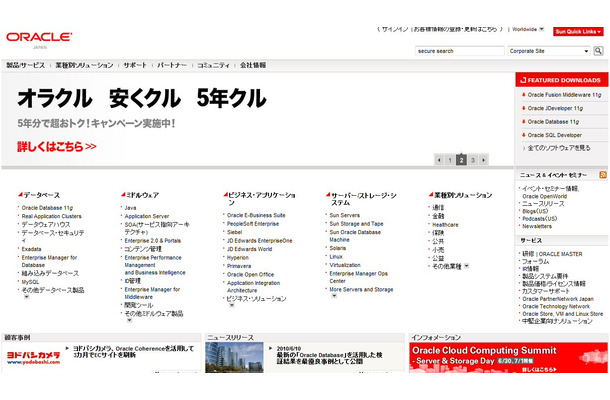Expand その他ミドルウェア製品 arrow
The image size is (610, 400).
click(x=130, y=320)
